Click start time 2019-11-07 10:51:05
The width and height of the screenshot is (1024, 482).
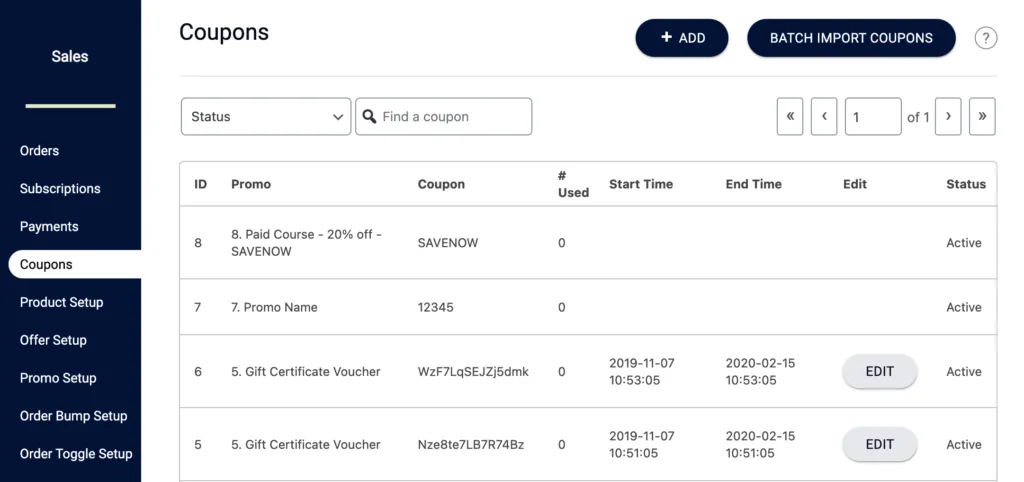[x=642, y=445]
